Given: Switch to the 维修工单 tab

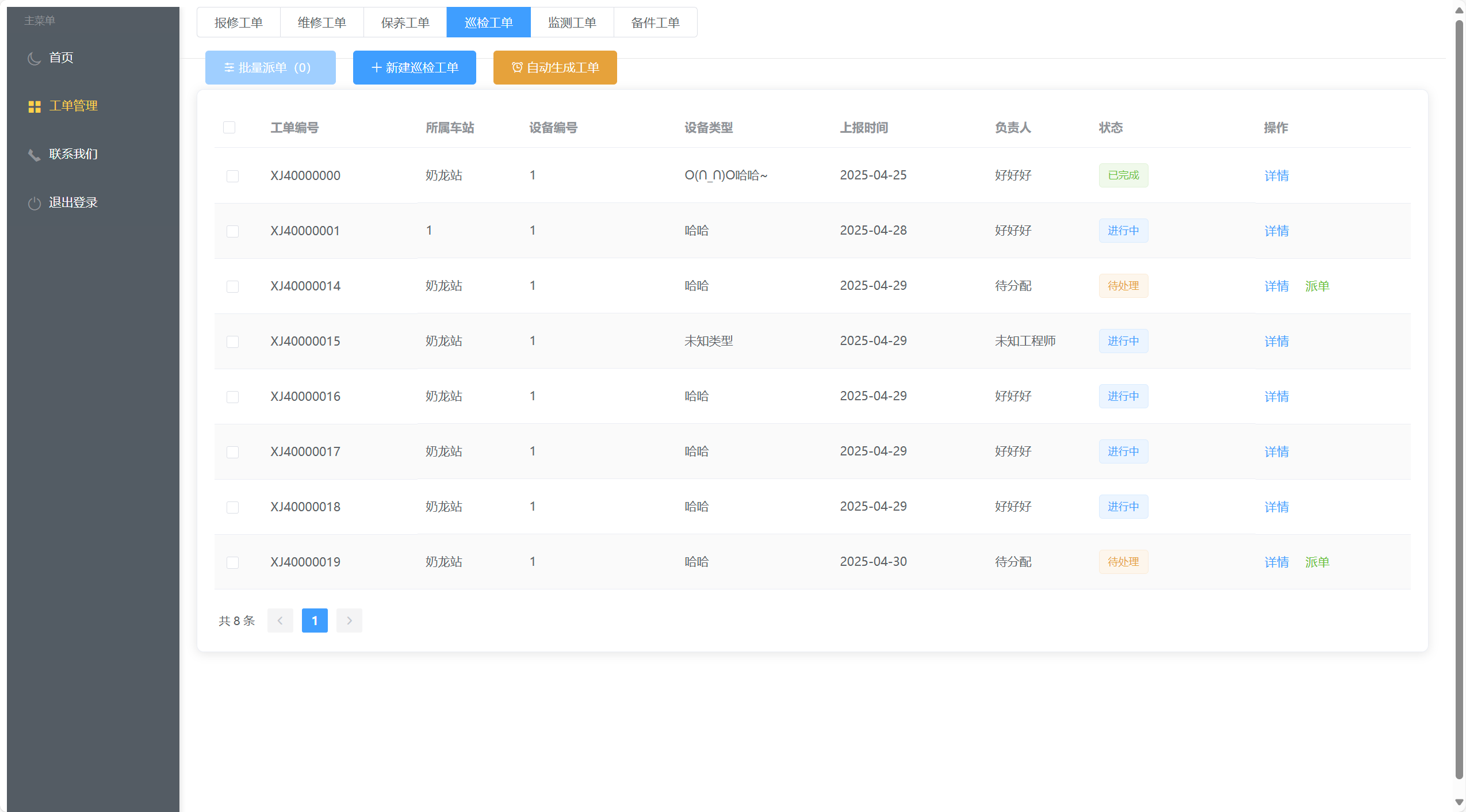Looking at the screenshot, I should tap(321, 22).
